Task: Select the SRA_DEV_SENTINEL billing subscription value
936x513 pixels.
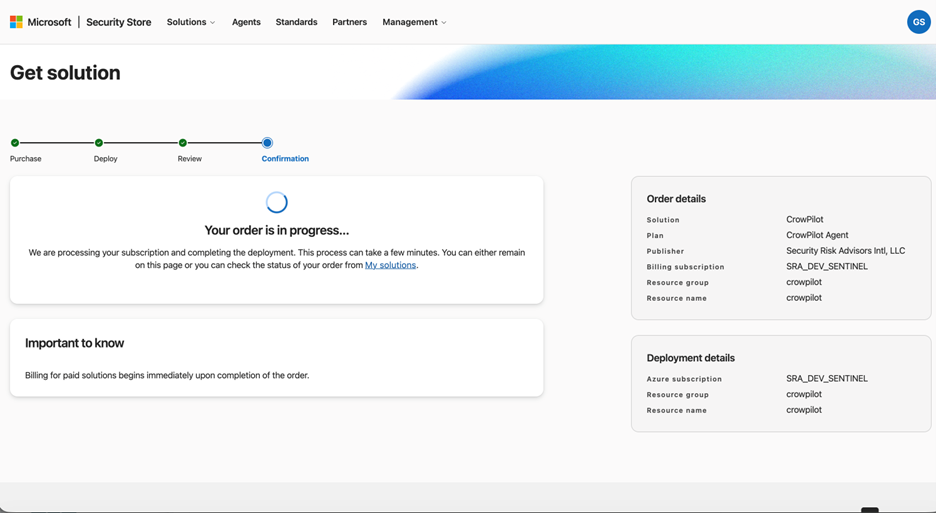Action: pyautogui.click(x=826, y=267)
